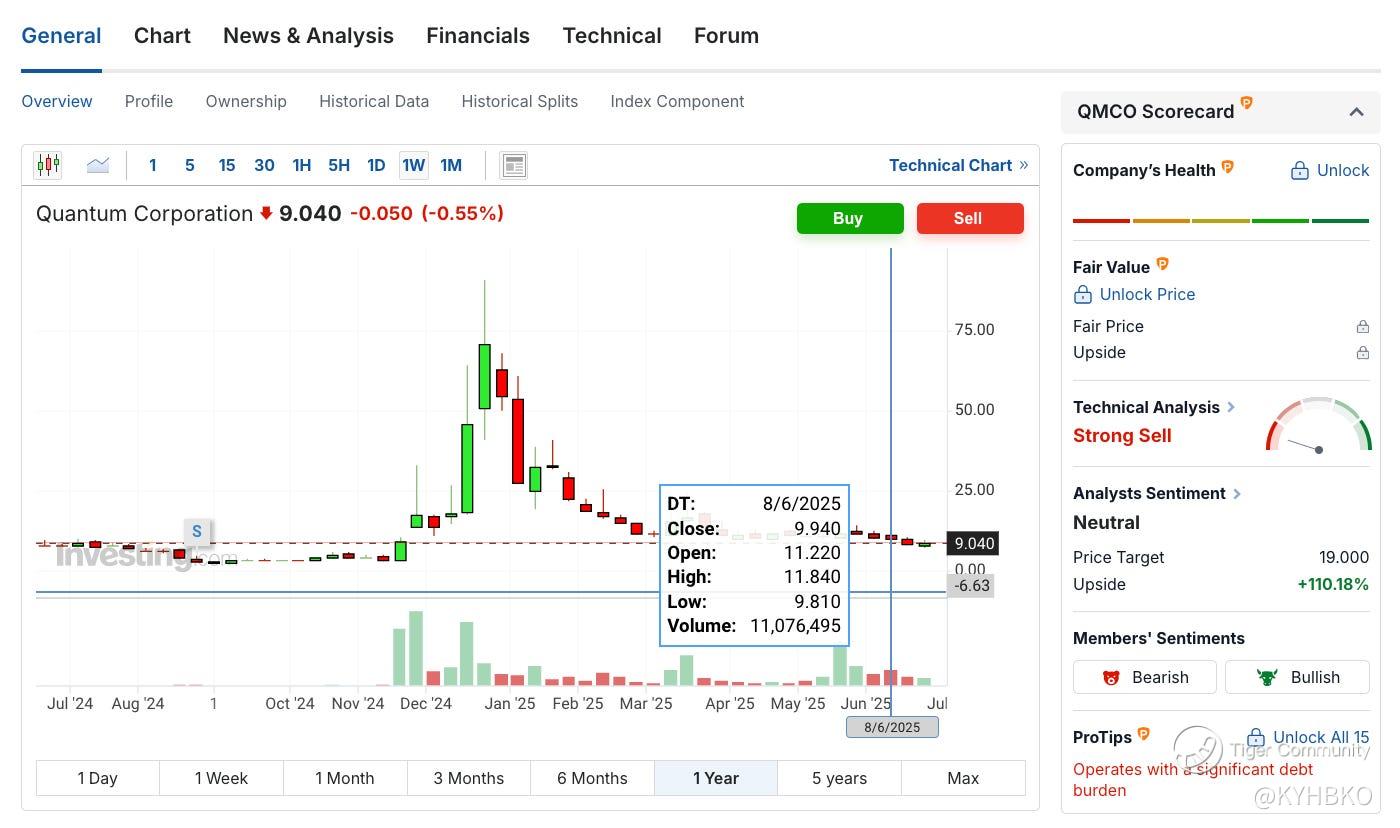
Task: Set chart interval to 1H
Action: click(301, 165)
